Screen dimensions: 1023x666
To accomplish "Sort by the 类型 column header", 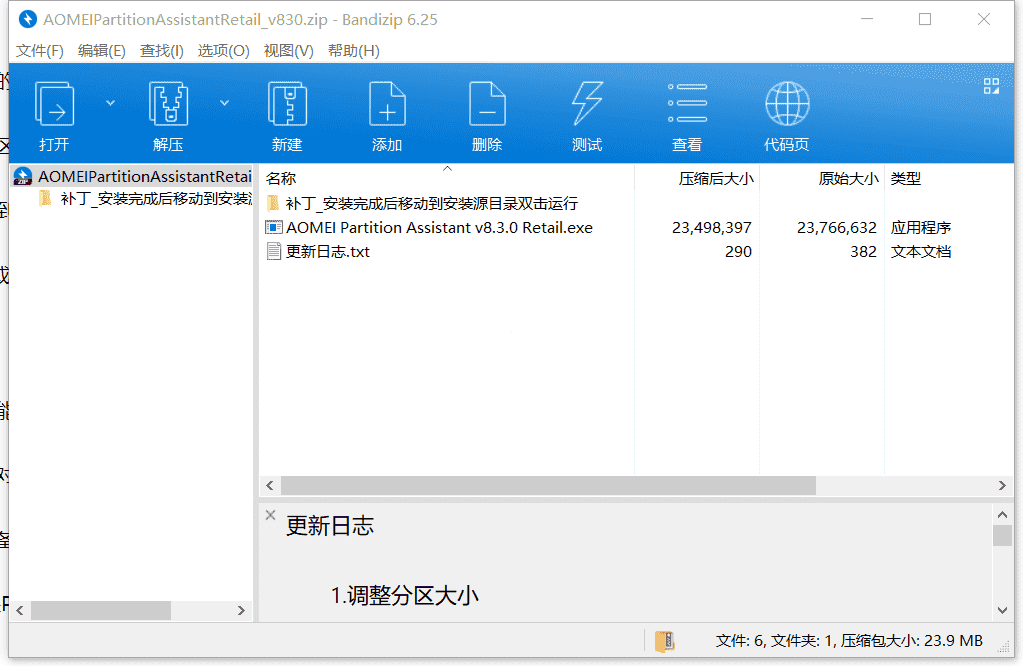I will click(x=906, y=178).
